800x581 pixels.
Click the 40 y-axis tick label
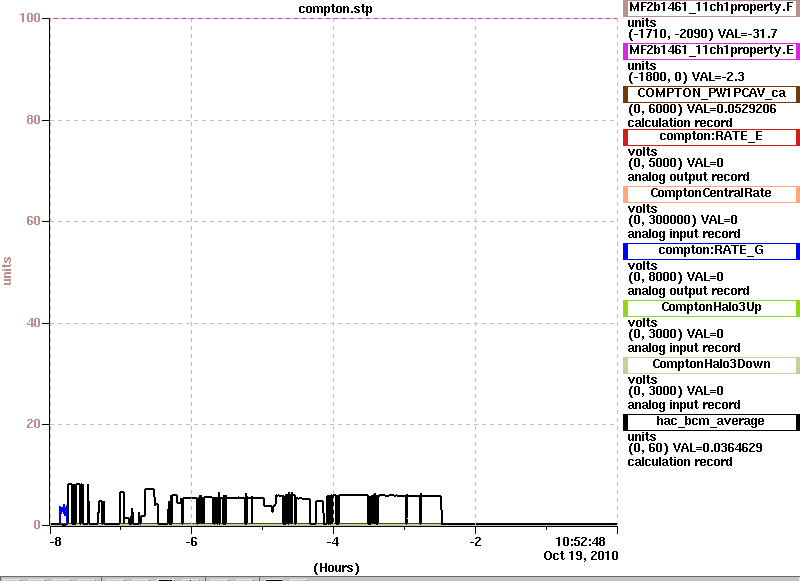coord(33,323)
